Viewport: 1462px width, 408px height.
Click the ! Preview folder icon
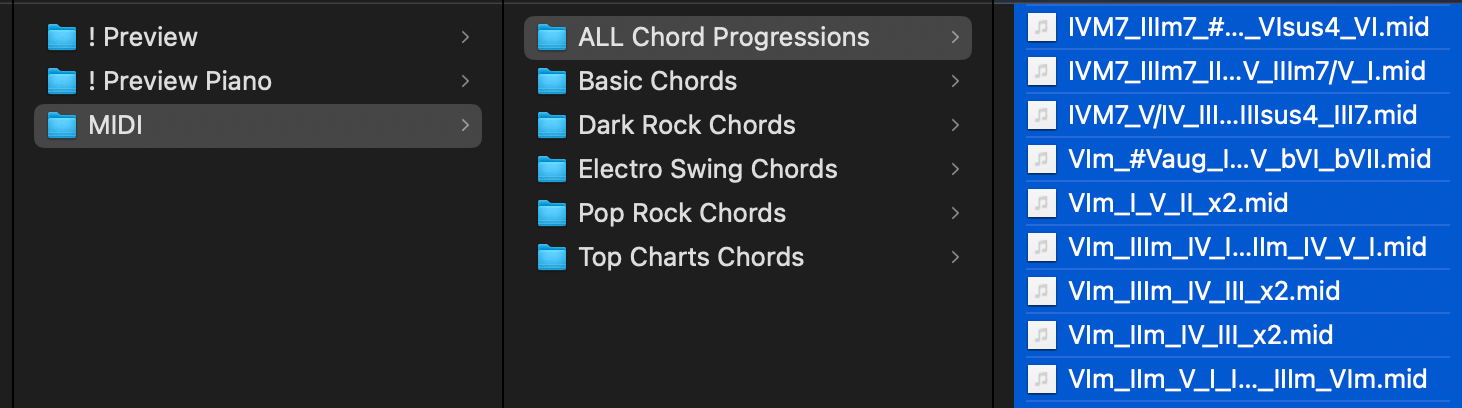click(x=62, y=38)
